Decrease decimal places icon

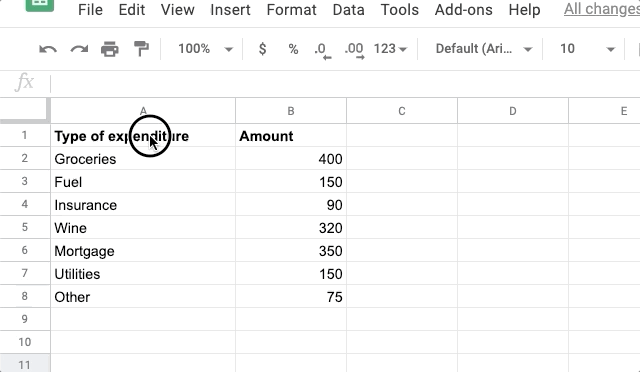click(322, 51)
